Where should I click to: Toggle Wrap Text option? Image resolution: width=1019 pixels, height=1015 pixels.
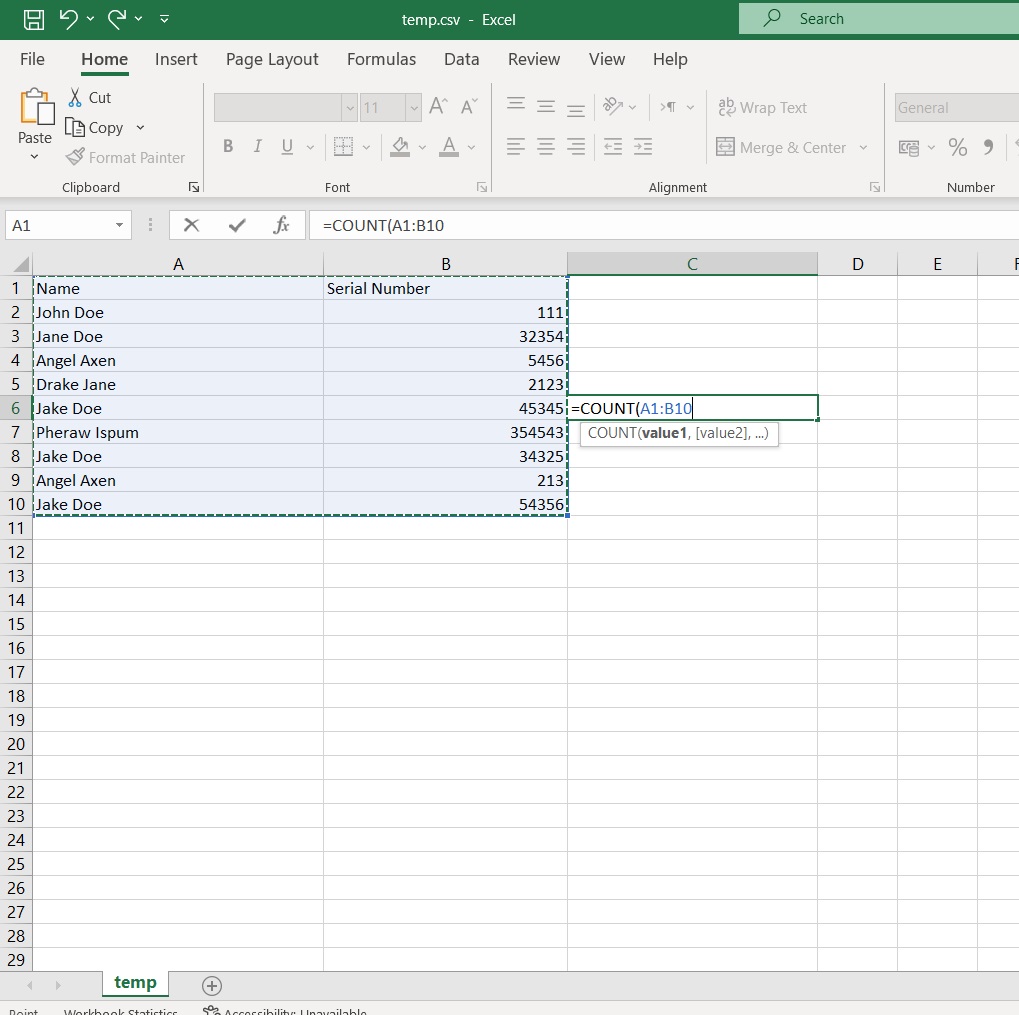coord(762,107)
